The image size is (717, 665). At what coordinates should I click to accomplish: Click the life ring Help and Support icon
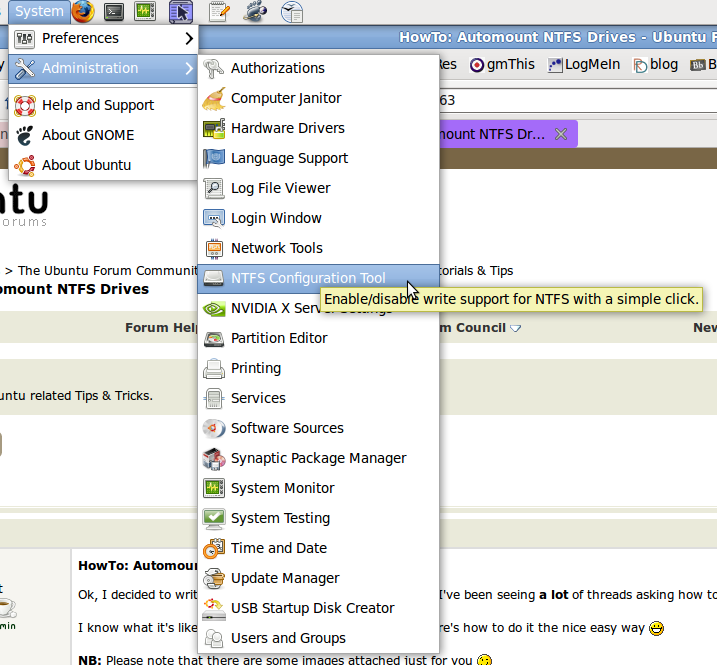[25, 106]
